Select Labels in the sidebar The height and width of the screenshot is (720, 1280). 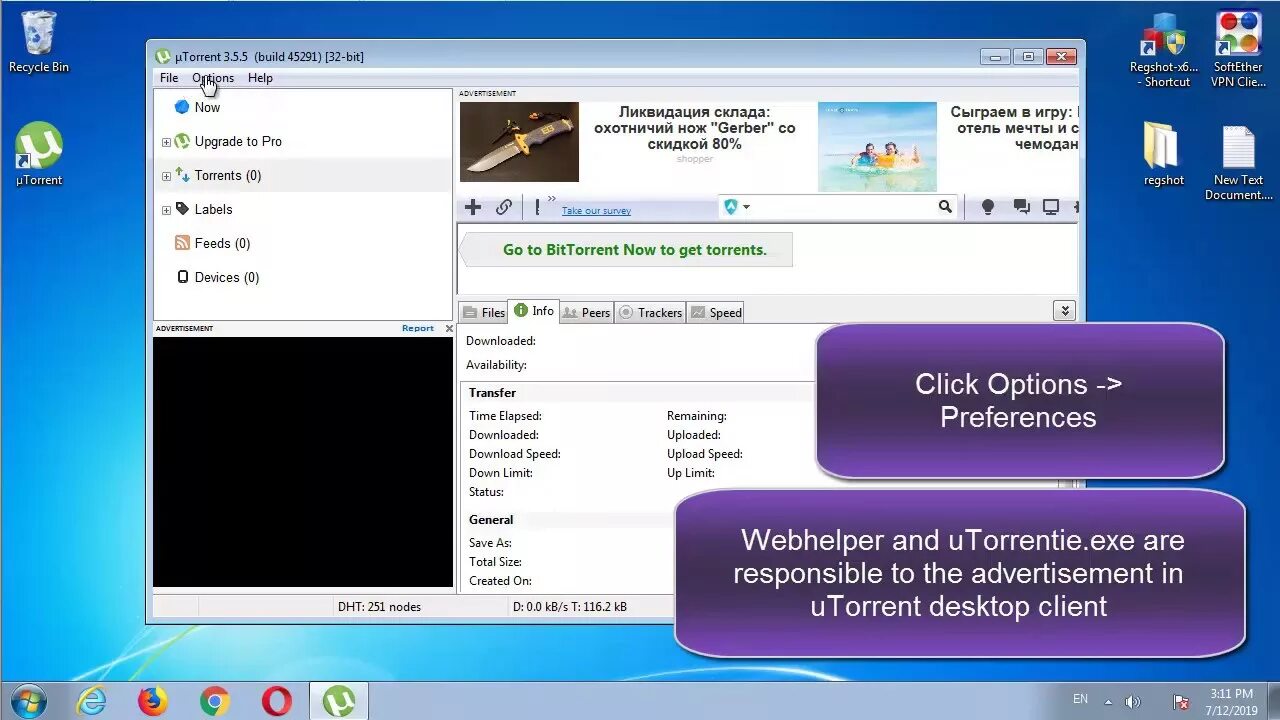tap(213, 209)
